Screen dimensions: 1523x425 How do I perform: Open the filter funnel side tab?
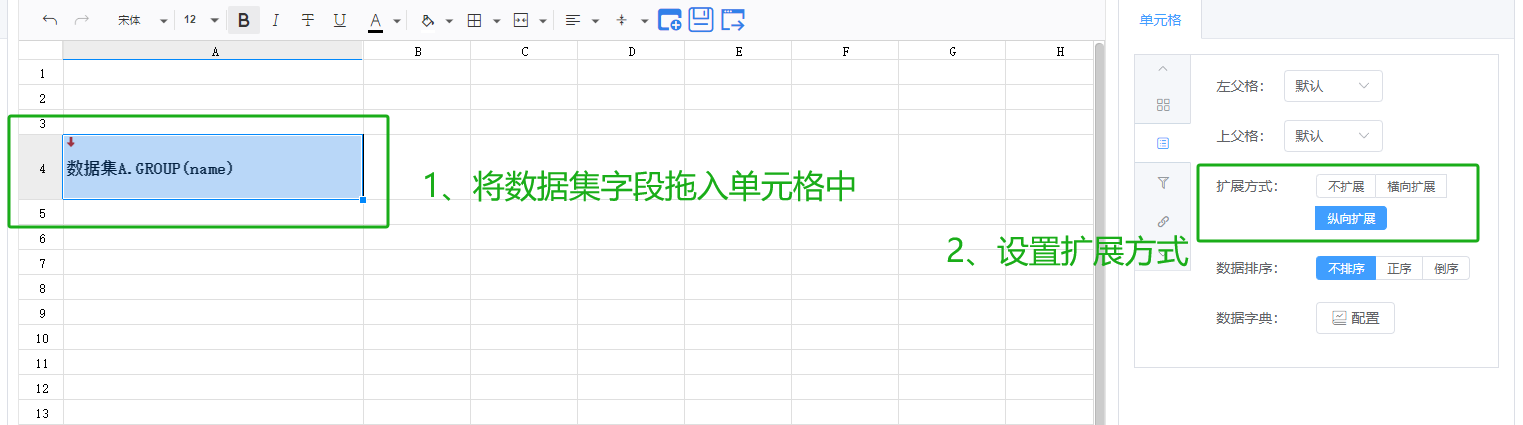[x=1162, y=183]
